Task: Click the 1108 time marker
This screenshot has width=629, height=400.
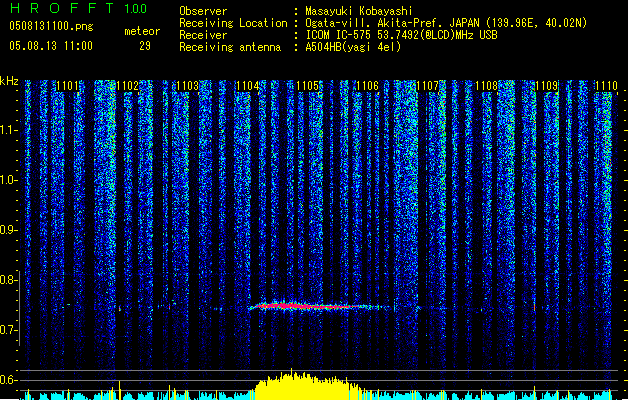Action: tap(487, 85)
